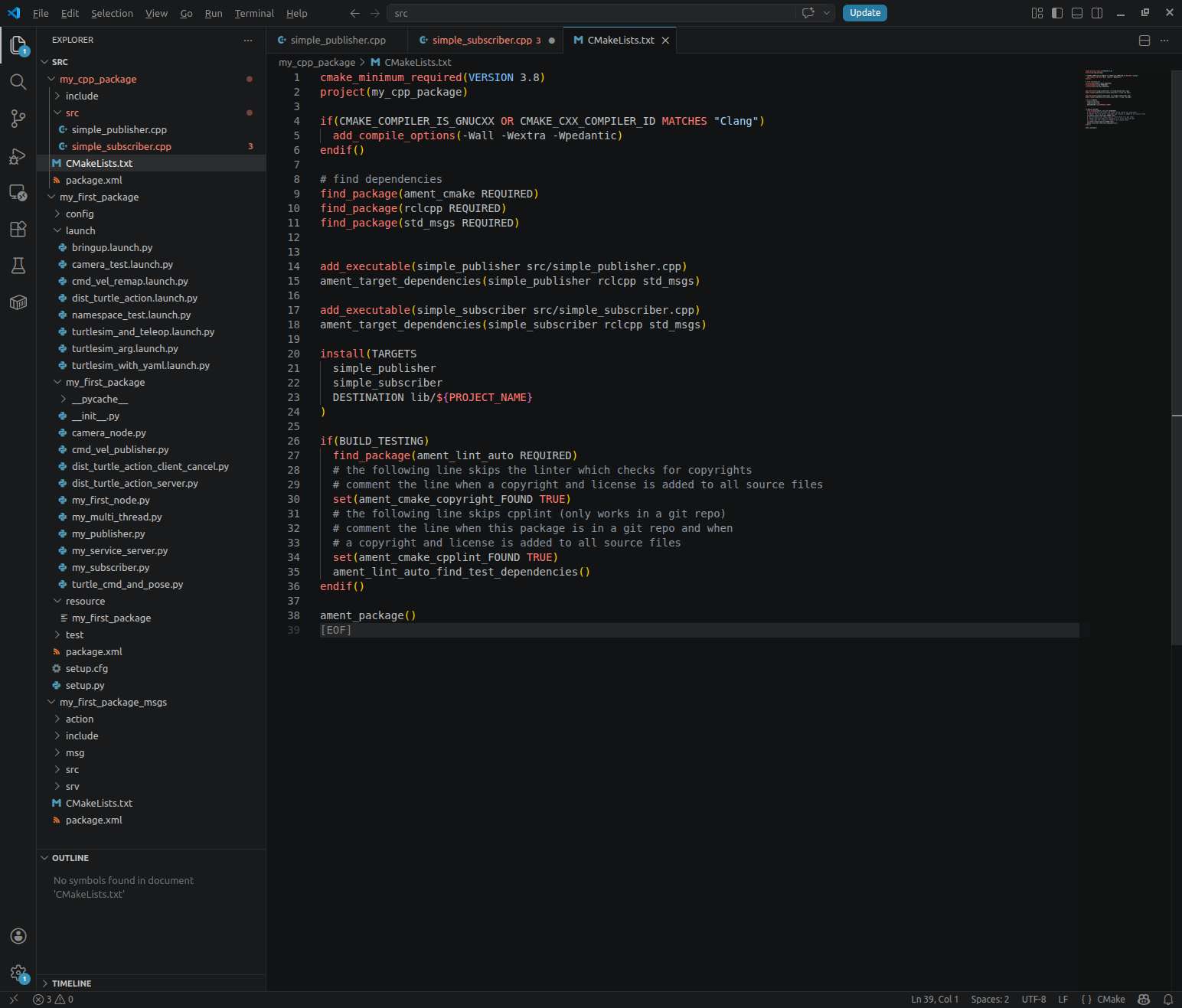
Task: Split the editor right
Action: (1144, 41)
